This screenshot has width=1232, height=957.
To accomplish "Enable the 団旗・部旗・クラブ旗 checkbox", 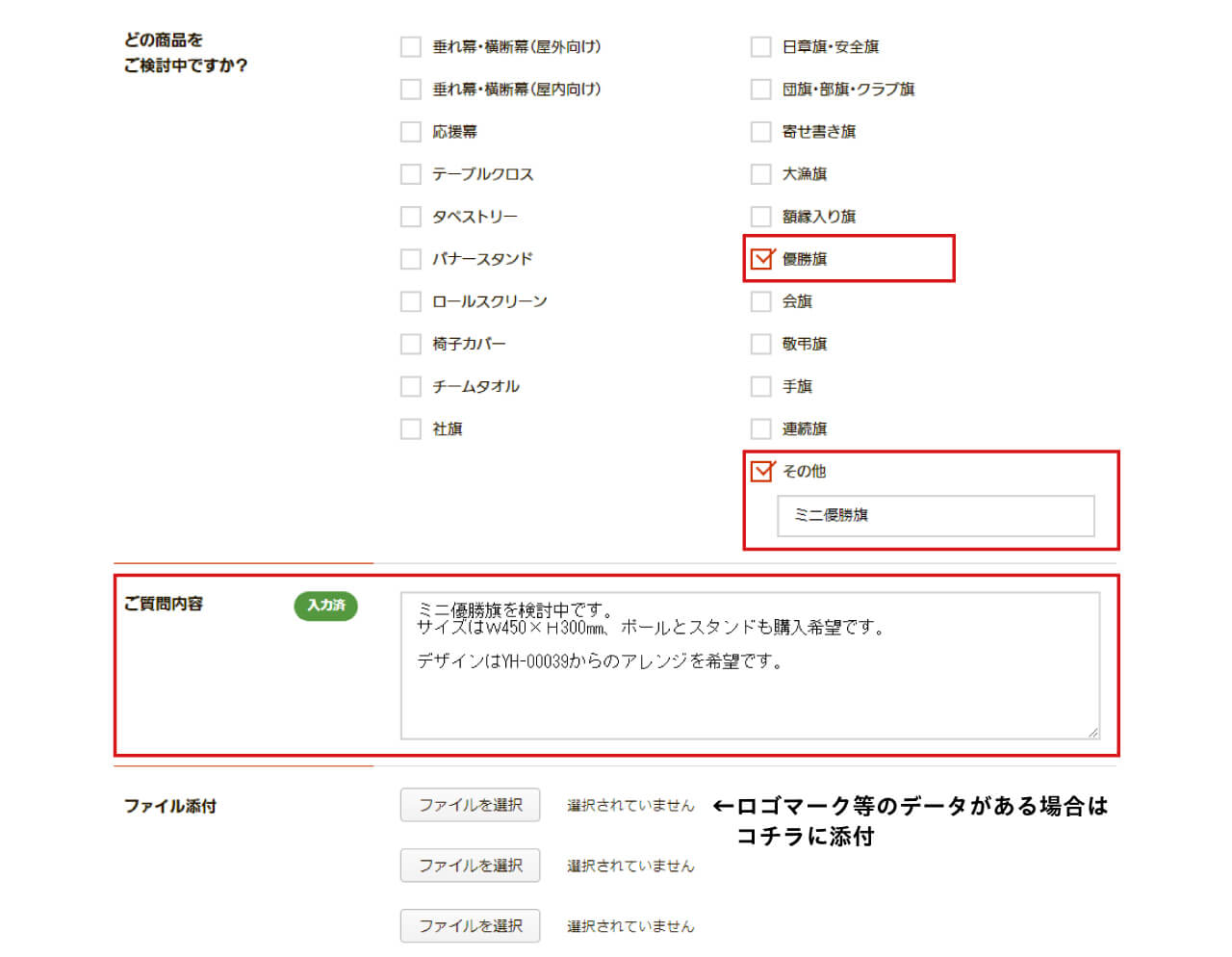I will pos(760,89).
